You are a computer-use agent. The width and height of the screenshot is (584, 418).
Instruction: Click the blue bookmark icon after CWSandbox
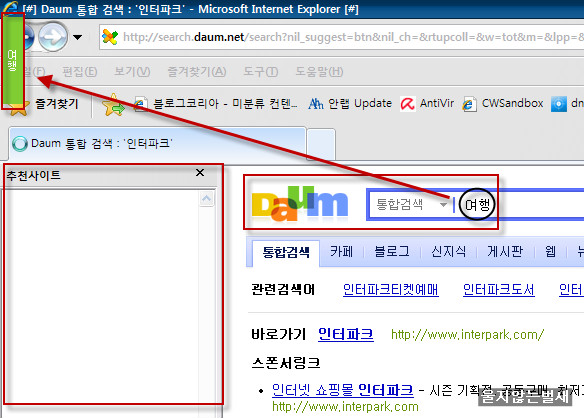pyautogui.click(x=559, y=104)
